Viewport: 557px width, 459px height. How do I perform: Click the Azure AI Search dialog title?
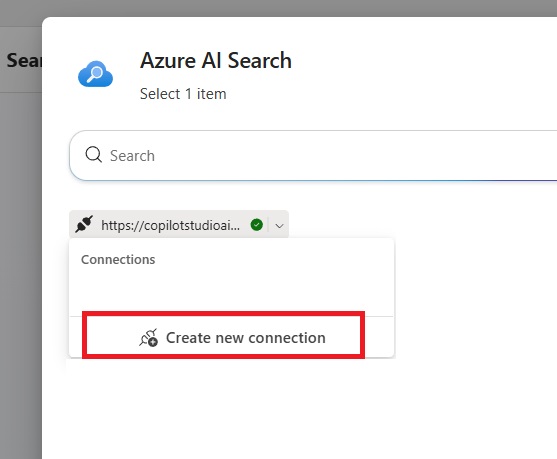(x=216, y=60)
